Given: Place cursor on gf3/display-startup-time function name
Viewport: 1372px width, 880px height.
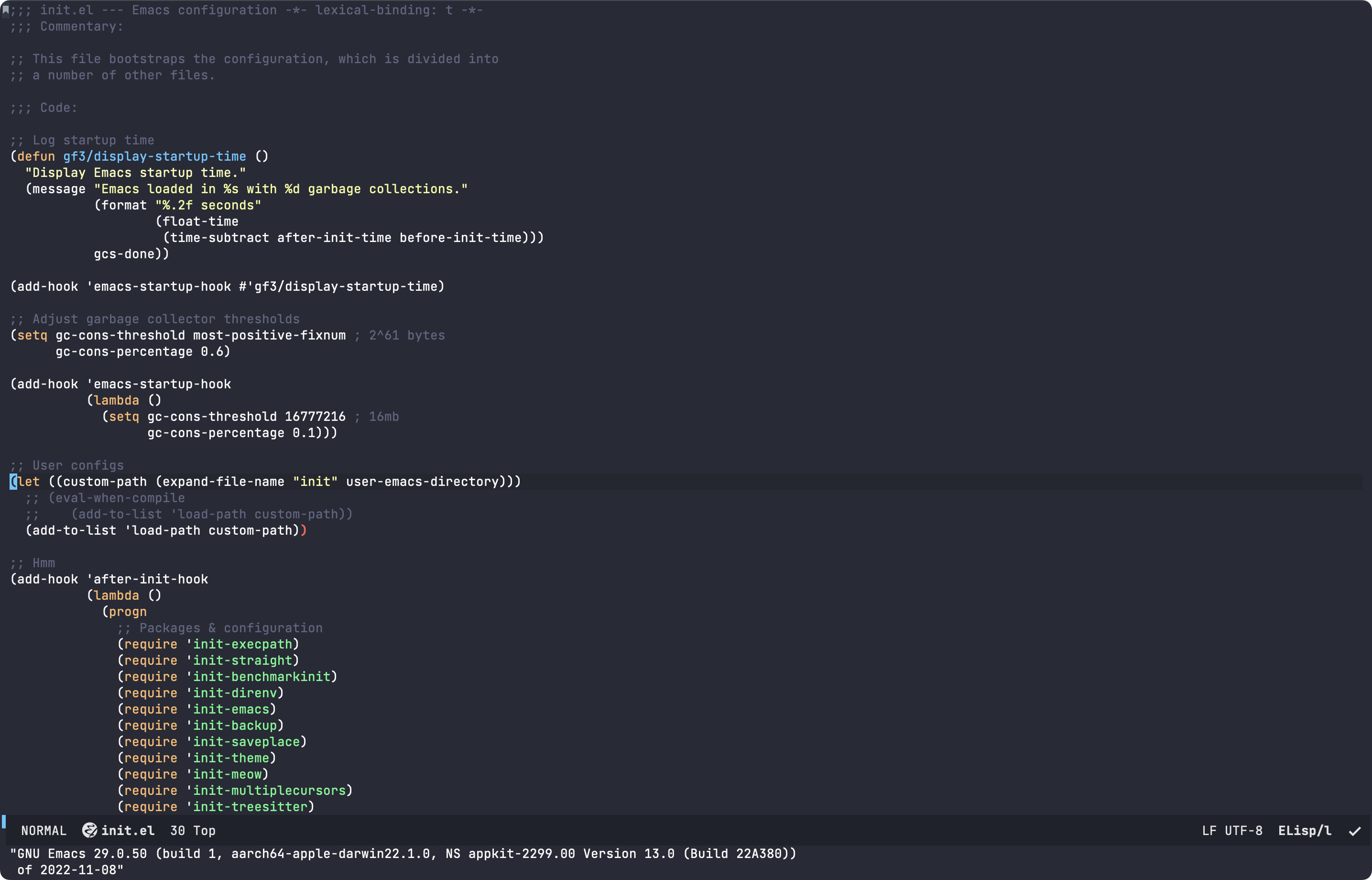Looking at the screenshot, I should [154, 156].
